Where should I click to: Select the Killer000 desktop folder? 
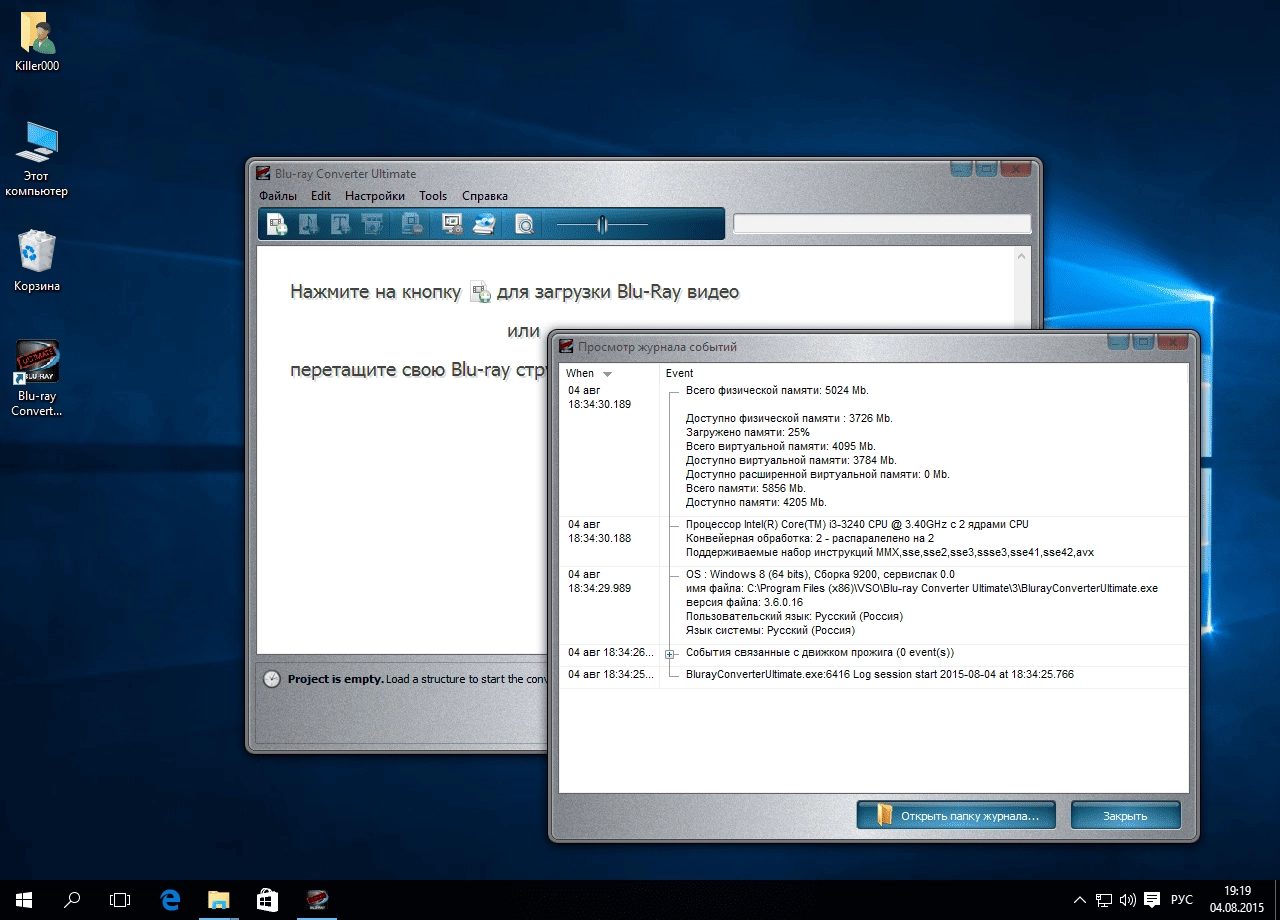(x=37, y=43)
